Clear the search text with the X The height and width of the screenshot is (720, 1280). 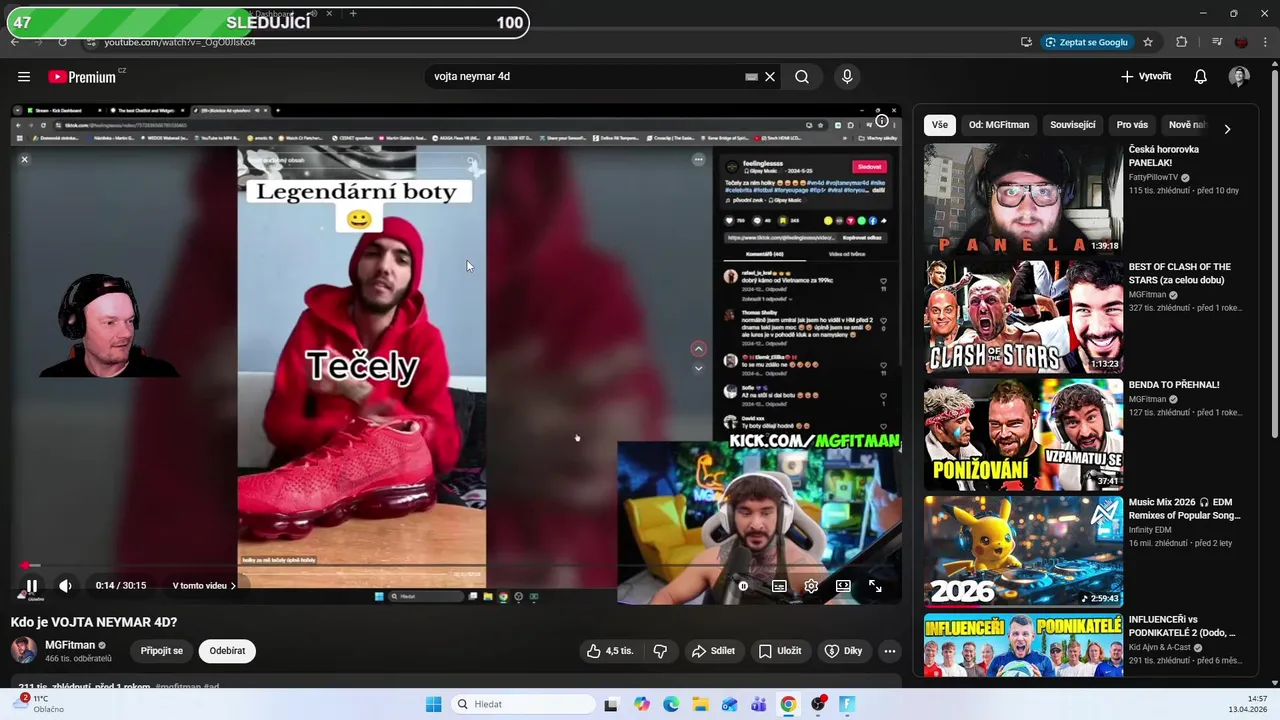tap(770, 77)
